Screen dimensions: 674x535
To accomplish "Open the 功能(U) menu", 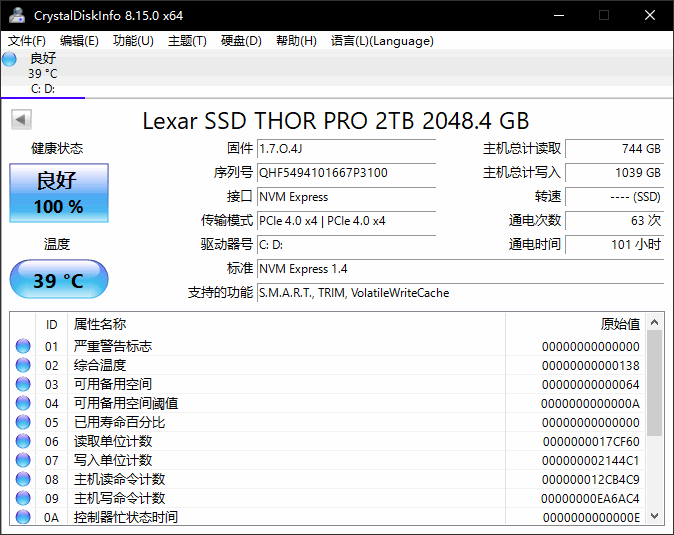I will pos(133,41).
